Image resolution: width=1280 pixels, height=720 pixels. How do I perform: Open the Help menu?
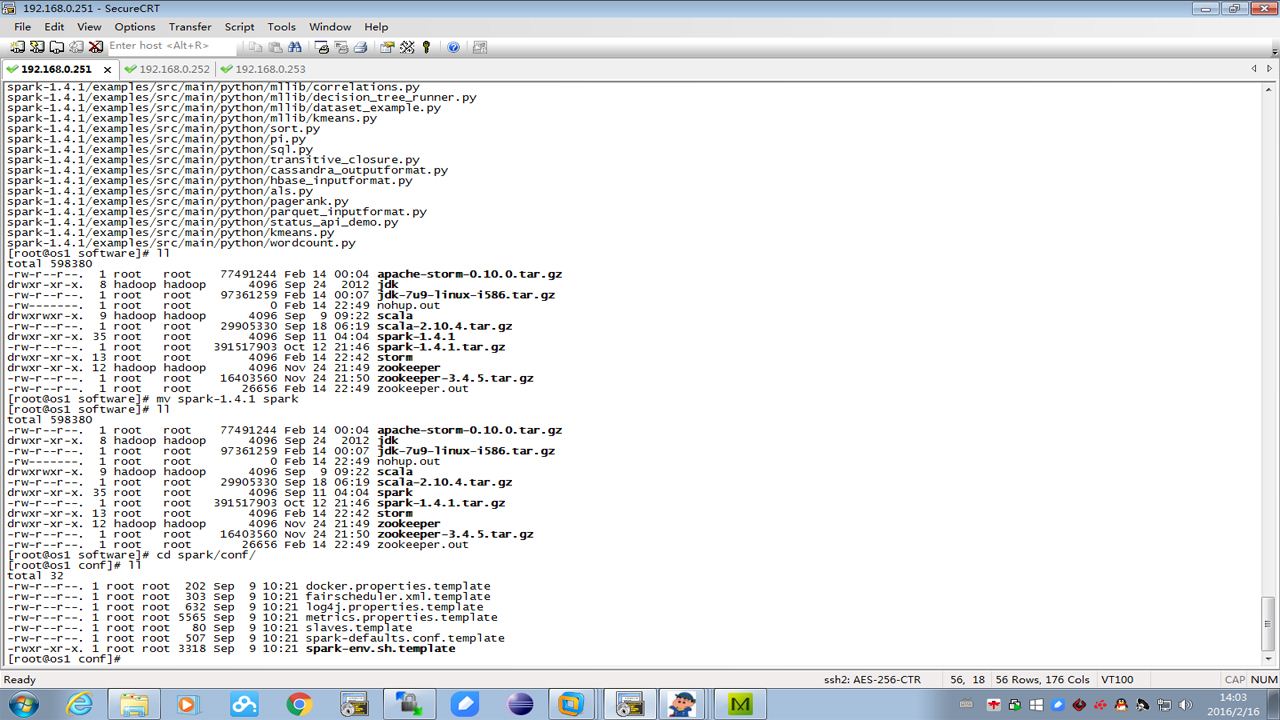[376, 27]
